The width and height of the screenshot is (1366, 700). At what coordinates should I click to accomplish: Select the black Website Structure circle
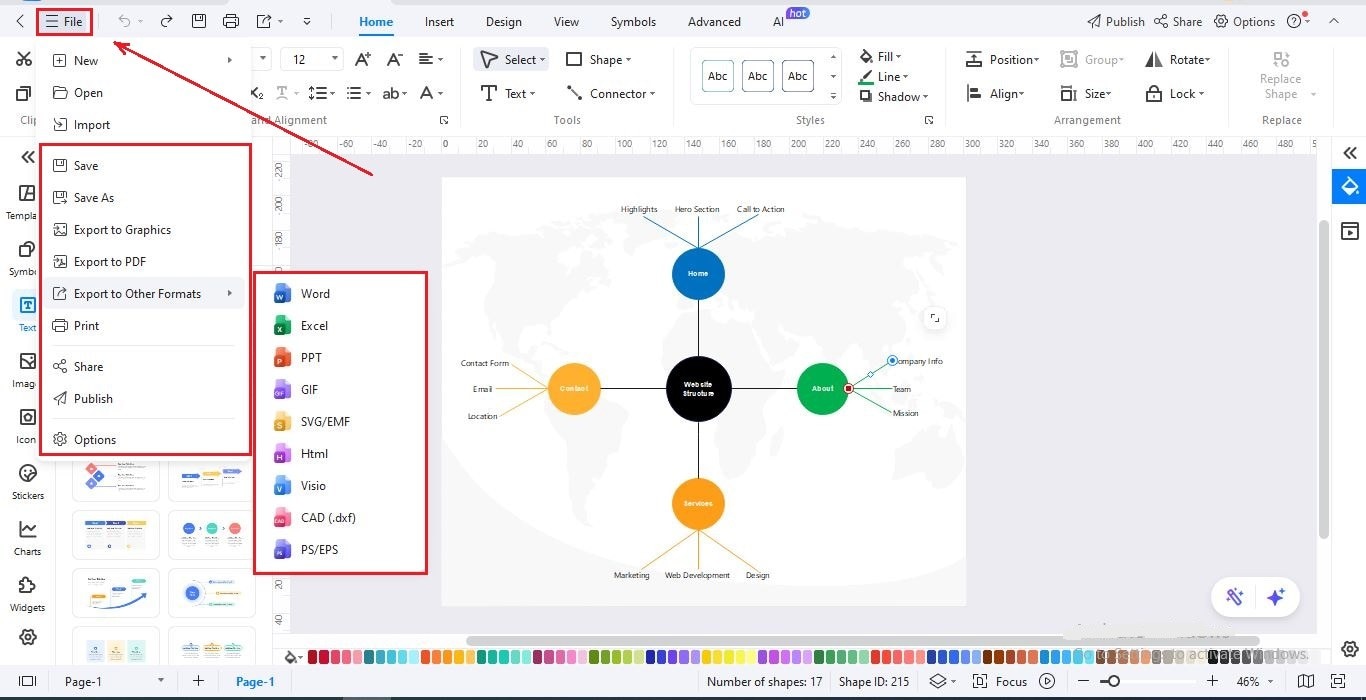click(x=698, y=388)
